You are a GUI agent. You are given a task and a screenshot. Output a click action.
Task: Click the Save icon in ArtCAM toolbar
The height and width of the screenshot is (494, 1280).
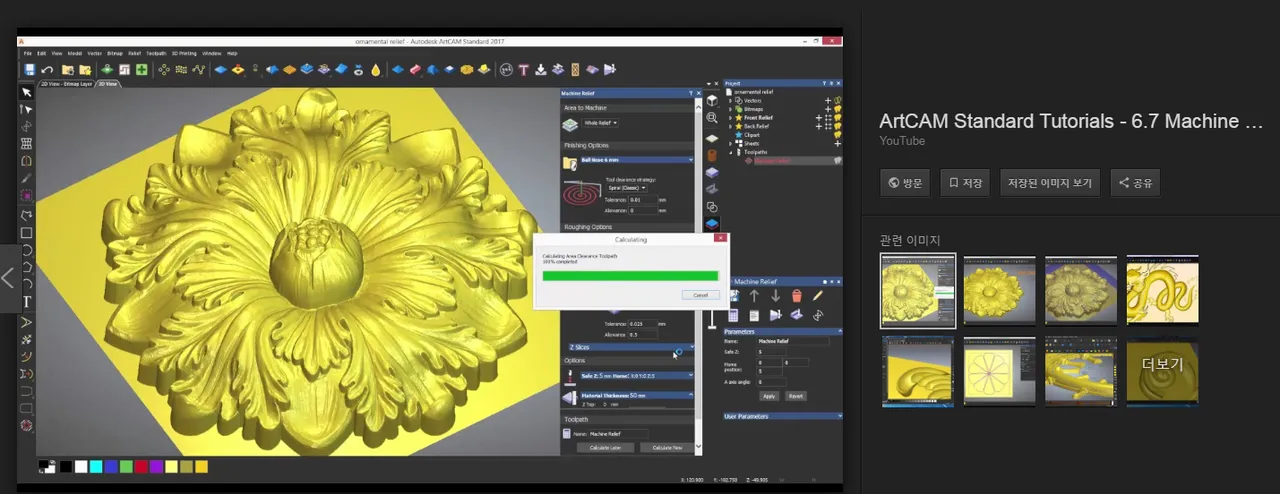pos(29,70)
